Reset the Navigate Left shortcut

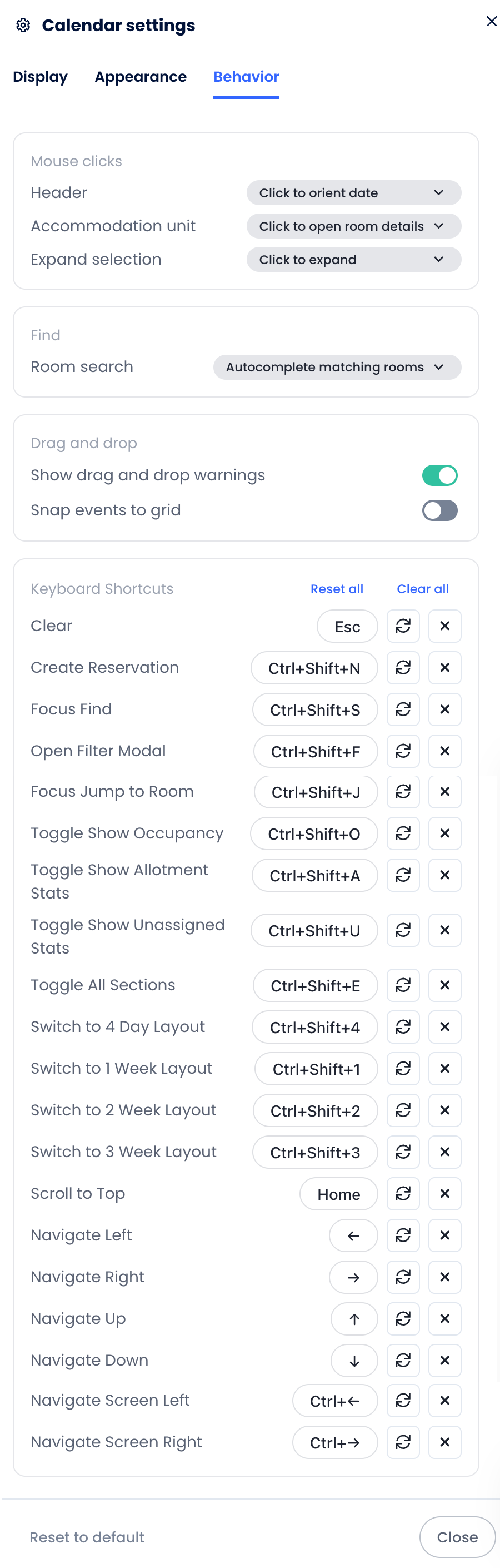[403, 1235]
